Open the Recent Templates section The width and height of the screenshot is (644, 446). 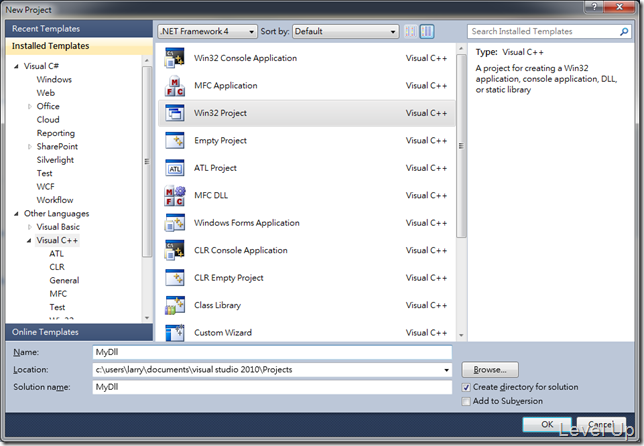(79, 29)
